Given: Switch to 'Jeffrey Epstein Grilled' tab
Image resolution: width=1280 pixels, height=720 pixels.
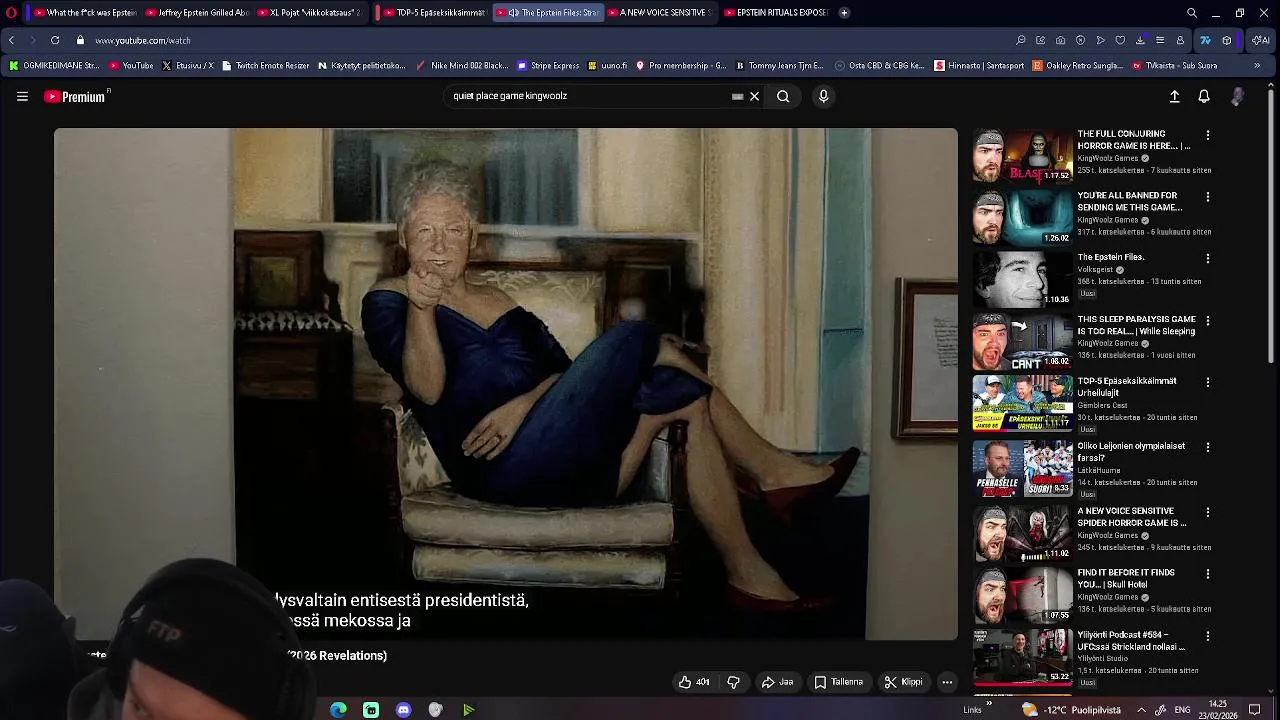Looking at the screenshot, I should tap(199, 13).
